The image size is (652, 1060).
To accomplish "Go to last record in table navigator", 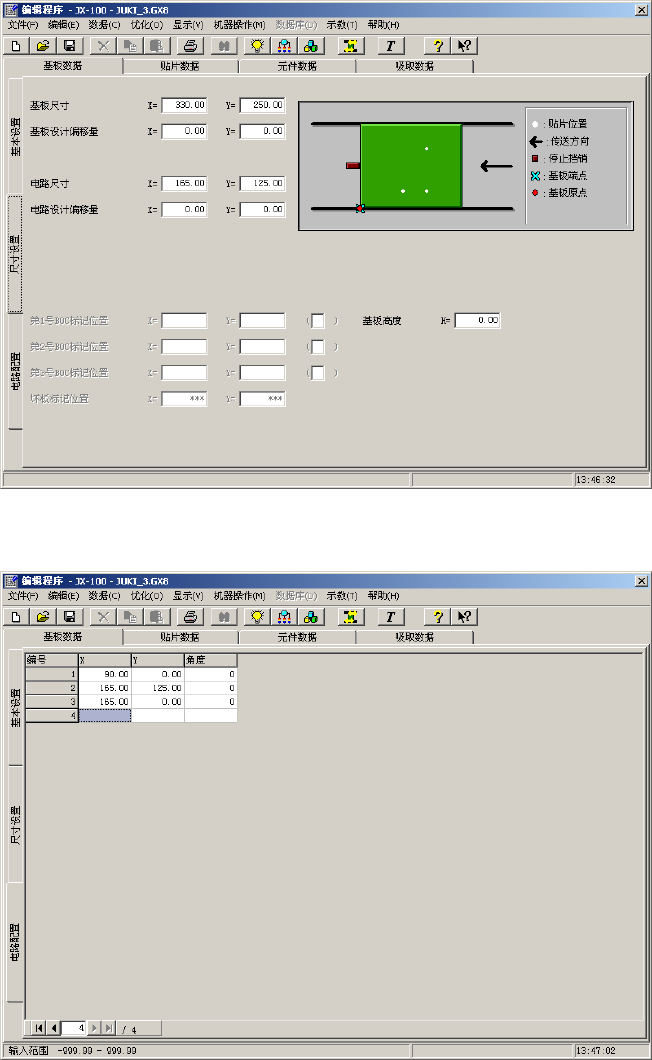I will (108, 1028).
